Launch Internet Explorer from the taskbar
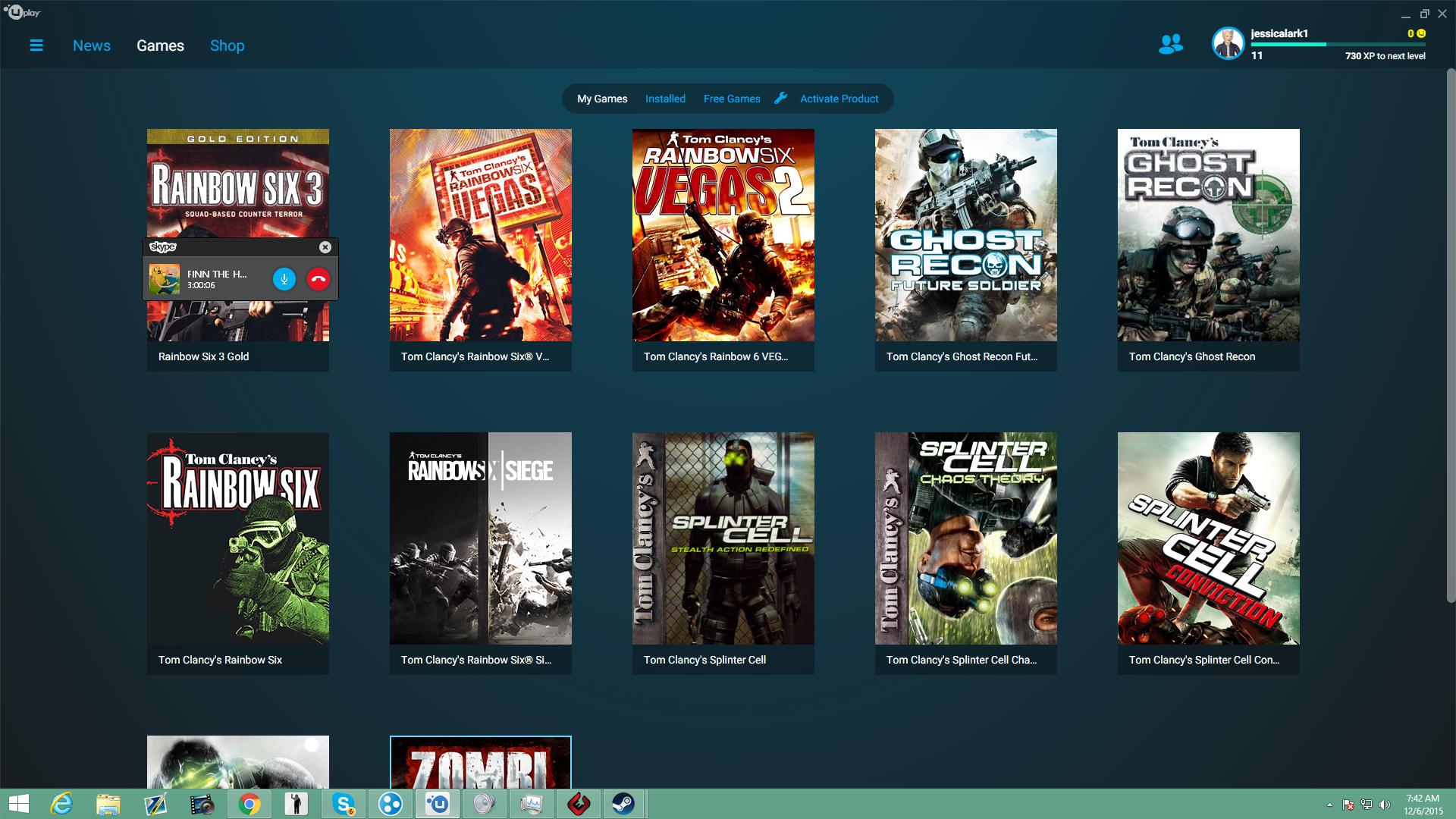The image size is (1456, 819). click(x=61, y=804)
